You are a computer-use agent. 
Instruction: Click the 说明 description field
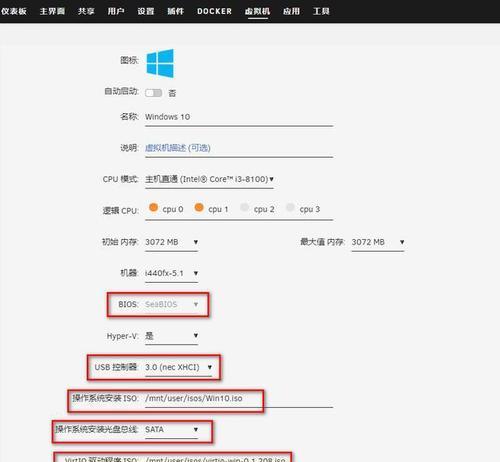239,148
